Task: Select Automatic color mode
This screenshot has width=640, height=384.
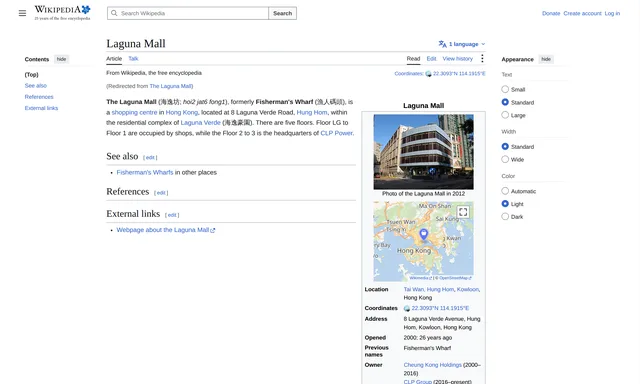Action: (x=505, y=191)
